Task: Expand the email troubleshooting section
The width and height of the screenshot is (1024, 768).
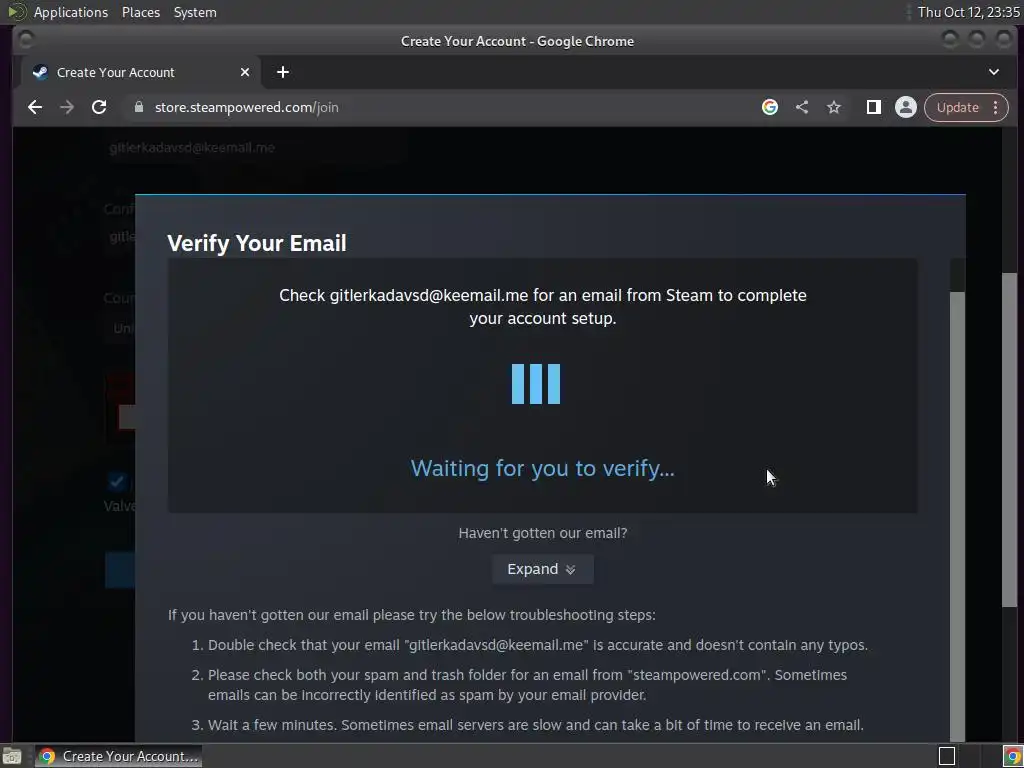Action: click(542, 569)
